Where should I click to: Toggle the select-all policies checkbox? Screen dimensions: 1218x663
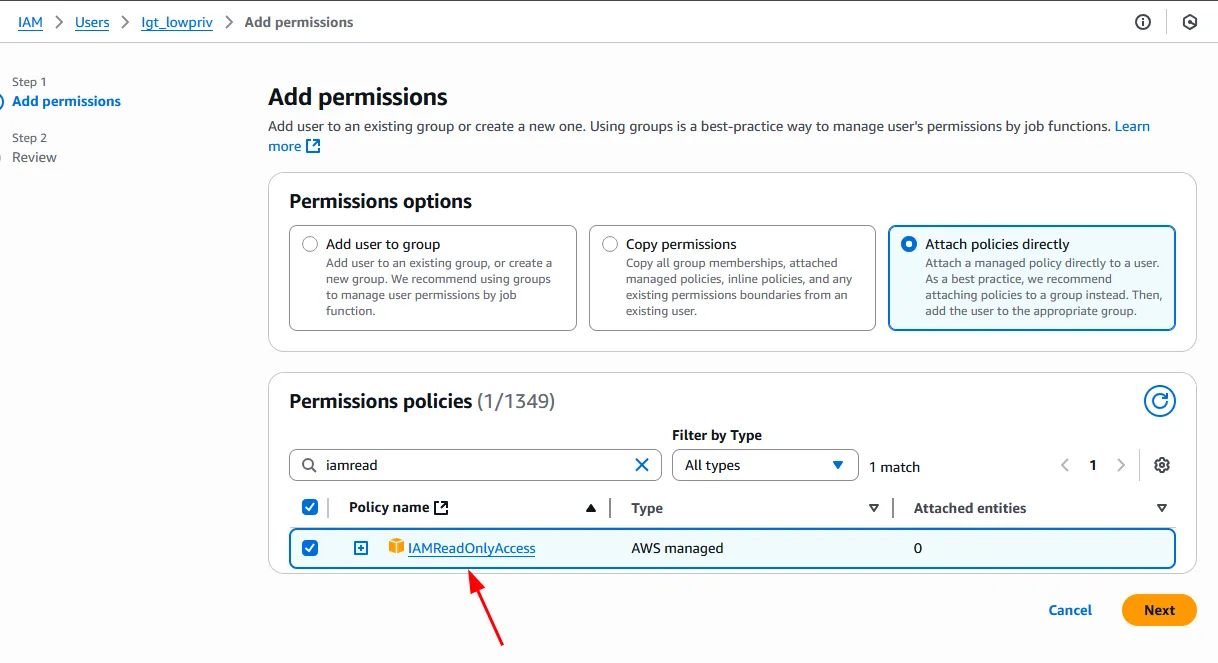point(310,507)
